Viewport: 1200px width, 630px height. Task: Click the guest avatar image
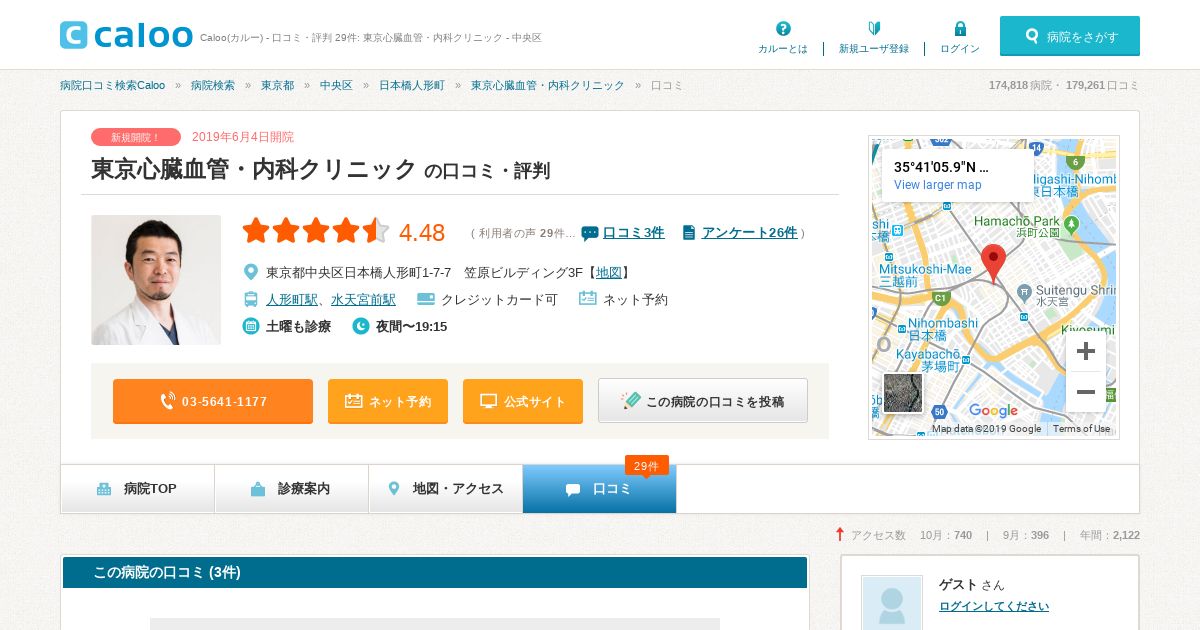[x=892, y=603]
